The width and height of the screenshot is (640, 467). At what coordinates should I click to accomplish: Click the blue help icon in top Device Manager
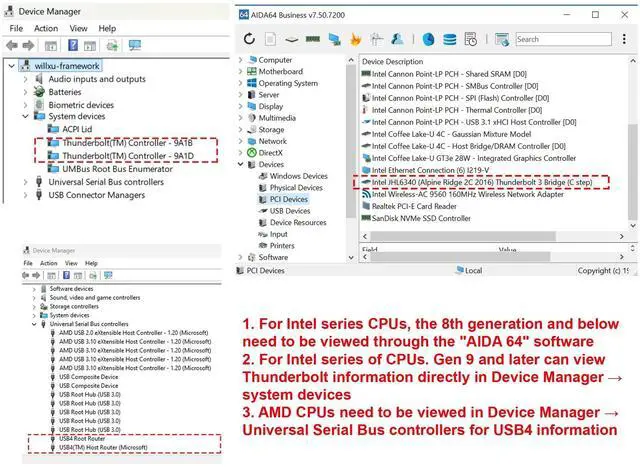tap(74, 46)
